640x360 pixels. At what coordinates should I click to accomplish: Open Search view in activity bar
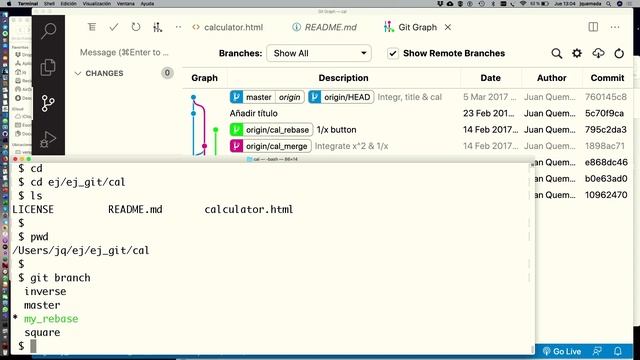pyautogui.click(x=49, y=31)
